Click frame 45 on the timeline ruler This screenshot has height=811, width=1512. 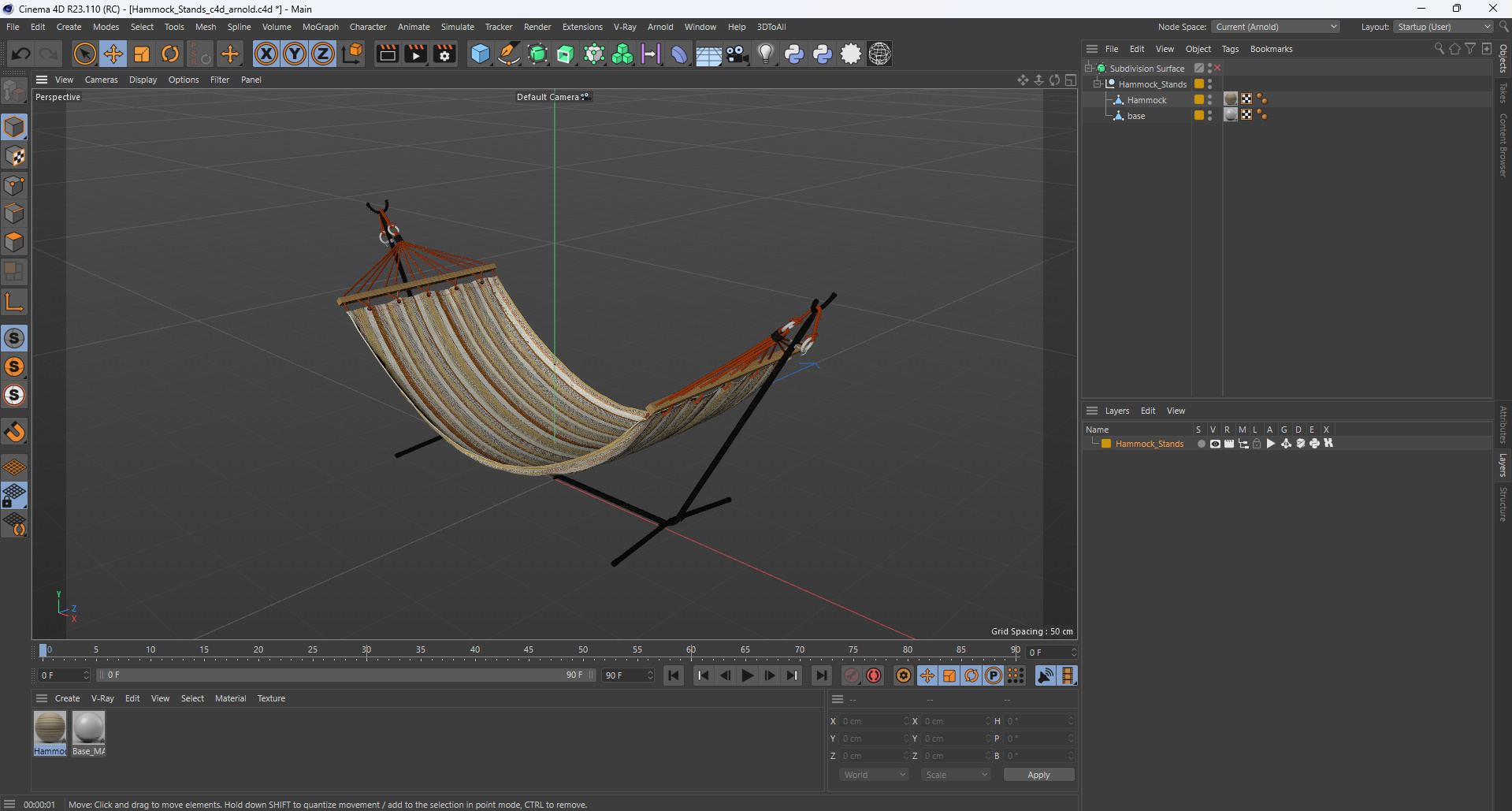click(529, 651)
